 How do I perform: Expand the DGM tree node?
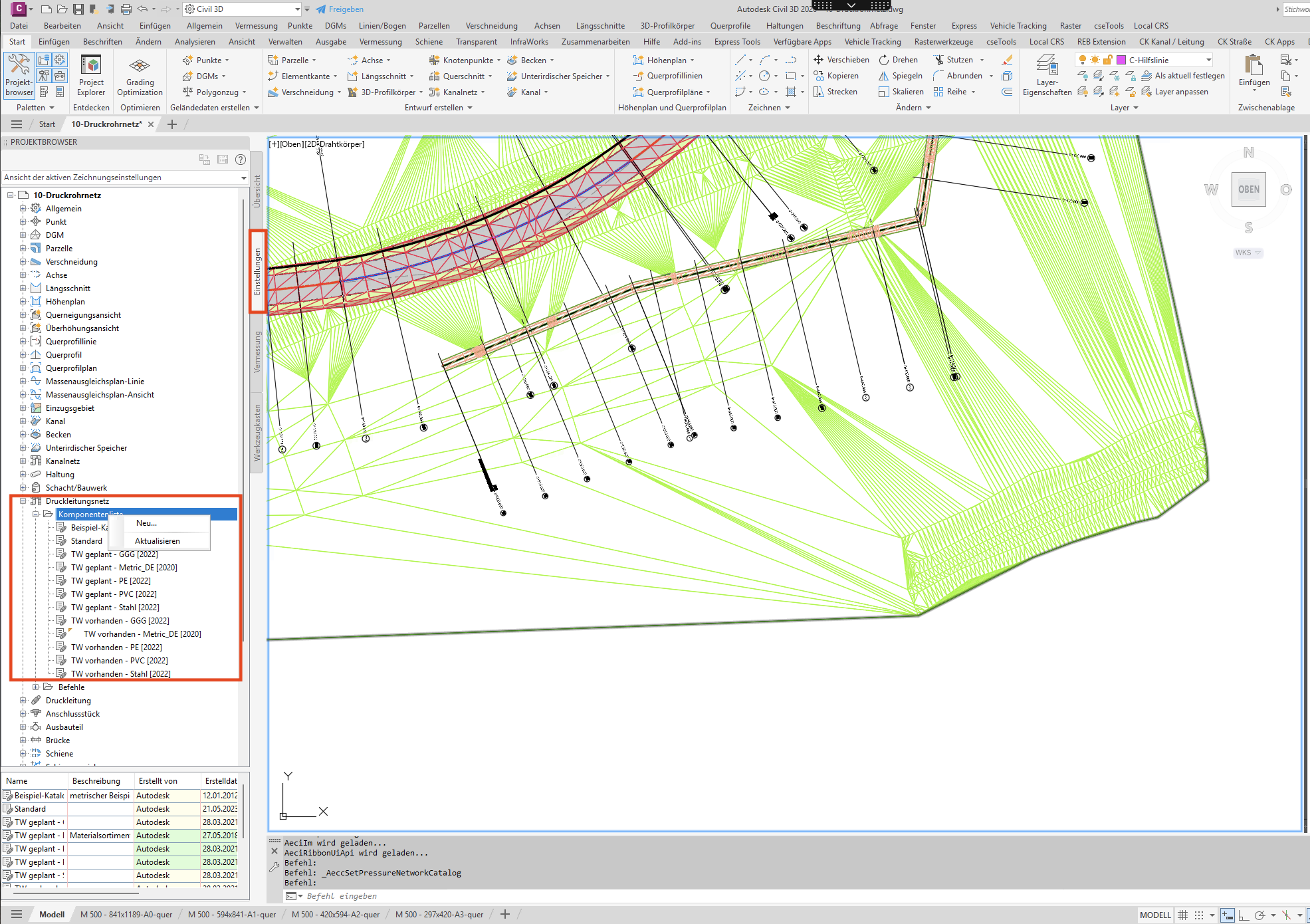23,235
